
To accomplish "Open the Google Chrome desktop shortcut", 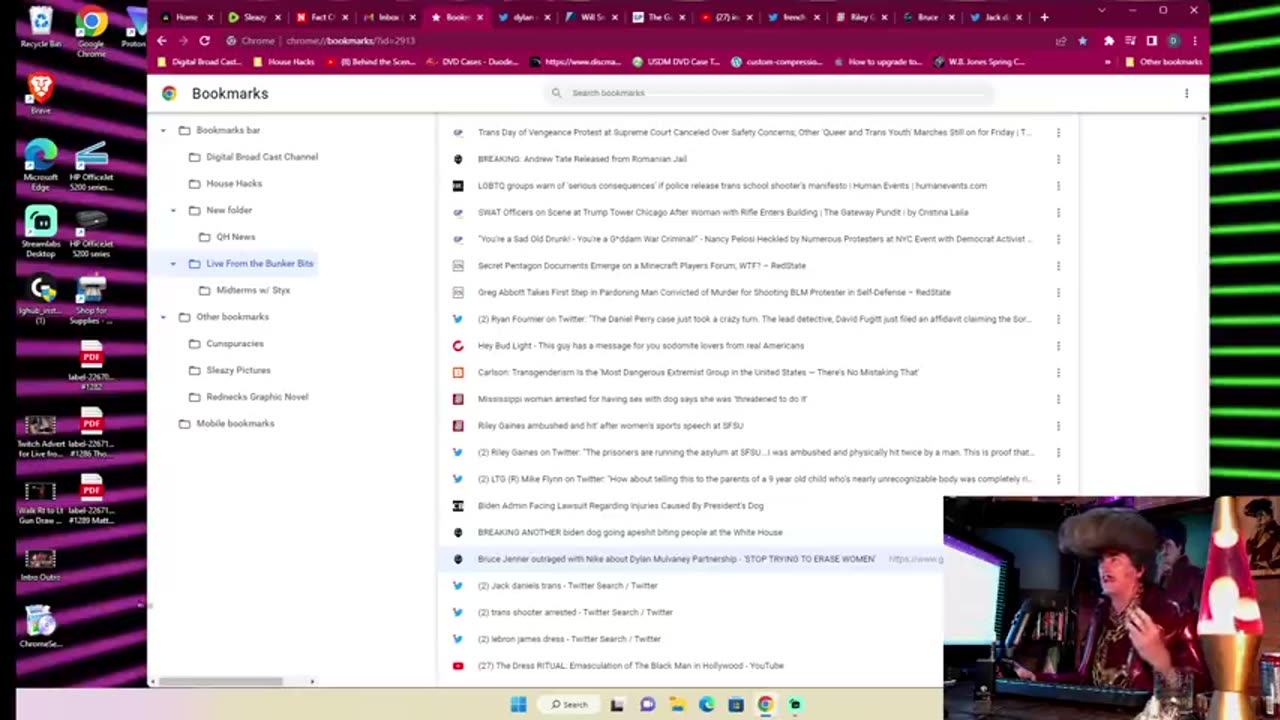I will tap(91, 30).
